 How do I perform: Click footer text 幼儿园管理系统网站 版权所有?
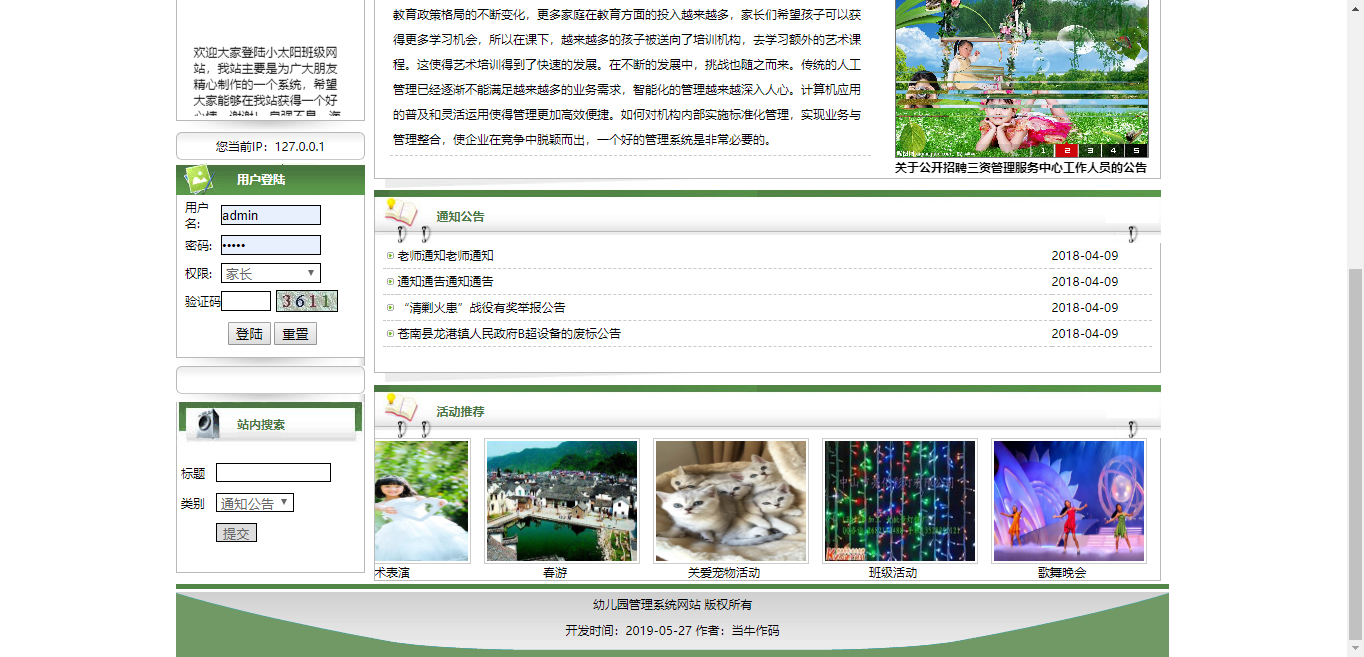tap(672, 605)
